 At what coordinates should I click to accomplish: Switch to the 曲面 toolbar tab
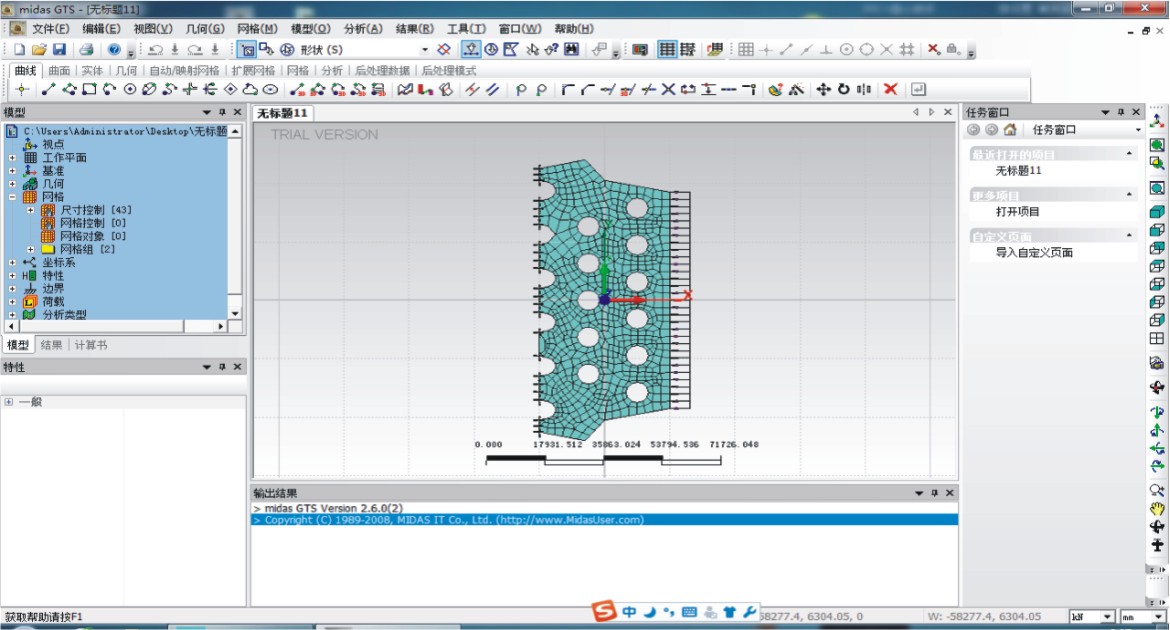coord(59,70)
